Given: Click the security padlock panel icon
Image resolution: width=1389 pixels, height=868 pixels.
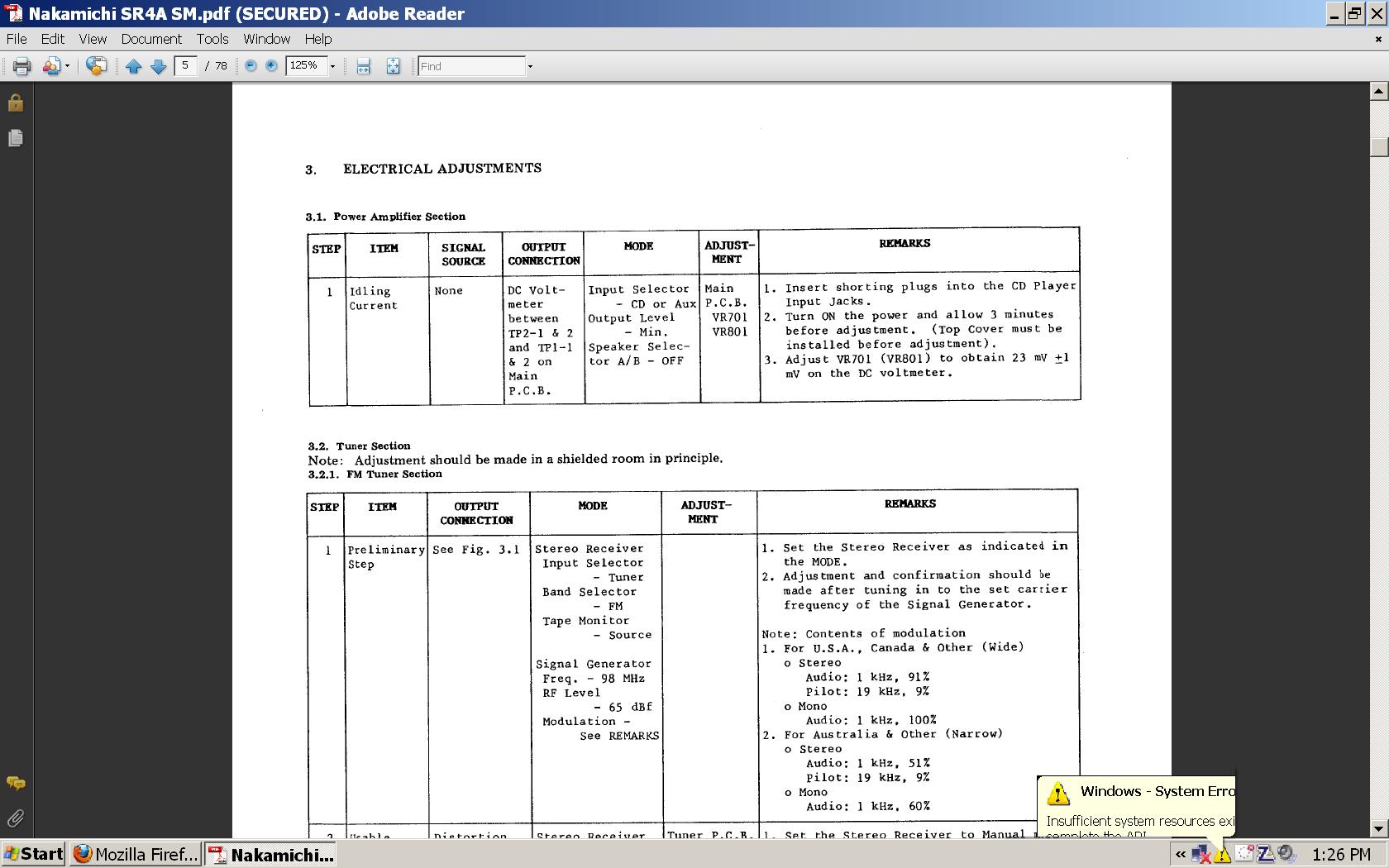Looking at the screenshot, I should pyautogui.click(x=16, y=103).
